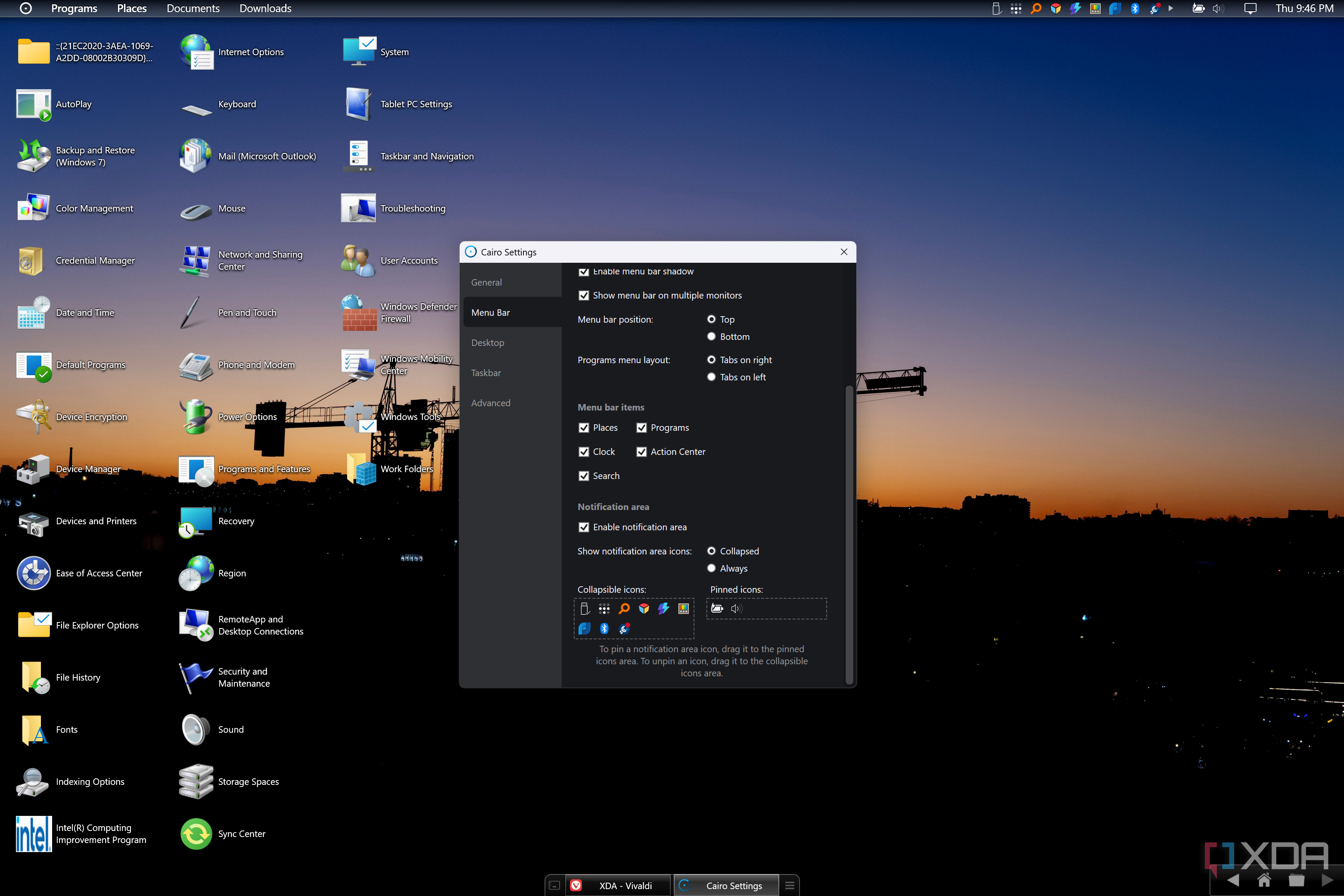Click the desktop Home navigation icon
The width and height of the screenshot is (1344, 896).
tap(1263, 880)
